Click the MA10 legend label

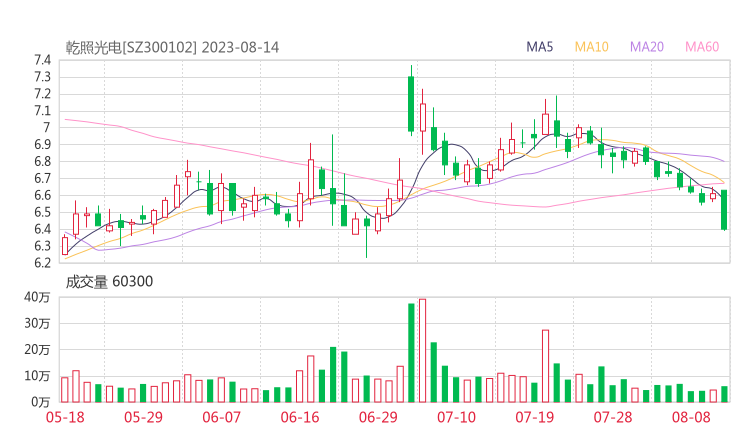591,47
